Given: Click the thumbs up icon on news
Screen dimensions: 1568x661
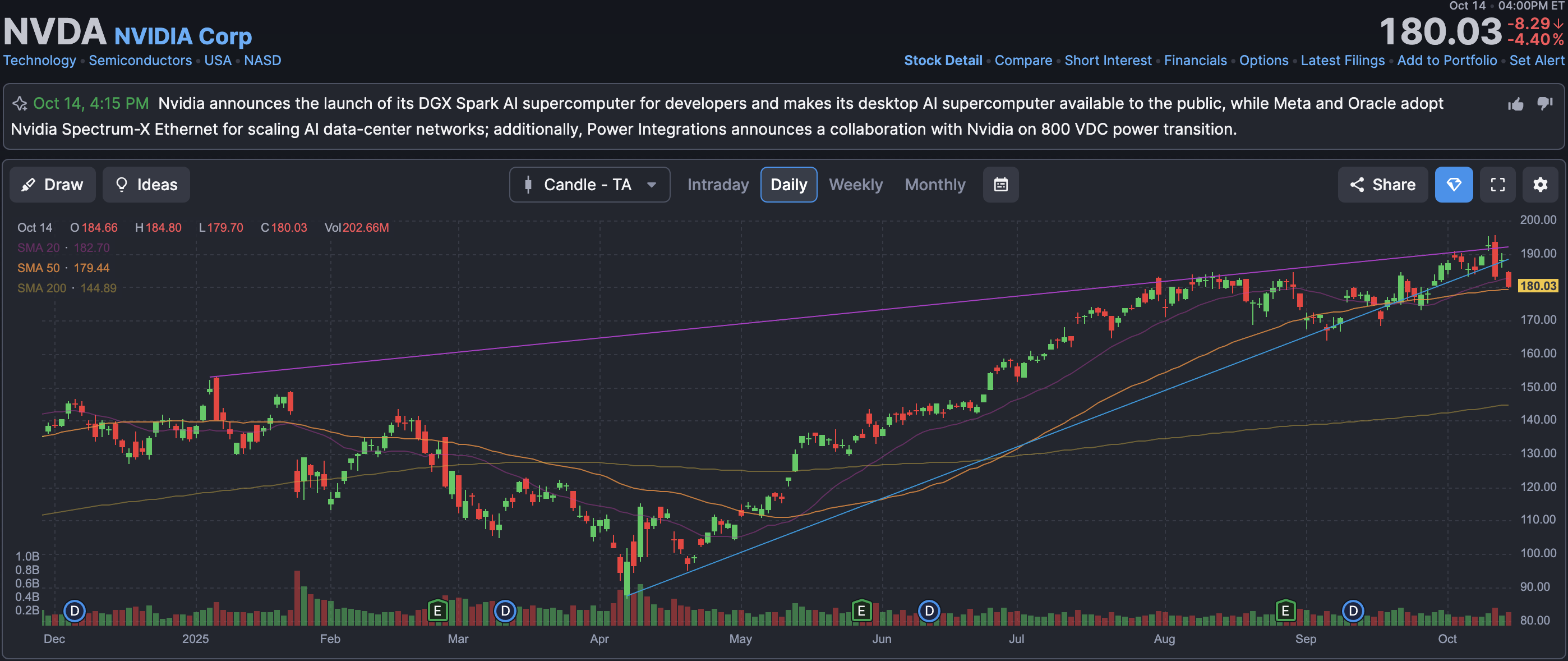Looking at the screenshot, I should point(1515,104).
